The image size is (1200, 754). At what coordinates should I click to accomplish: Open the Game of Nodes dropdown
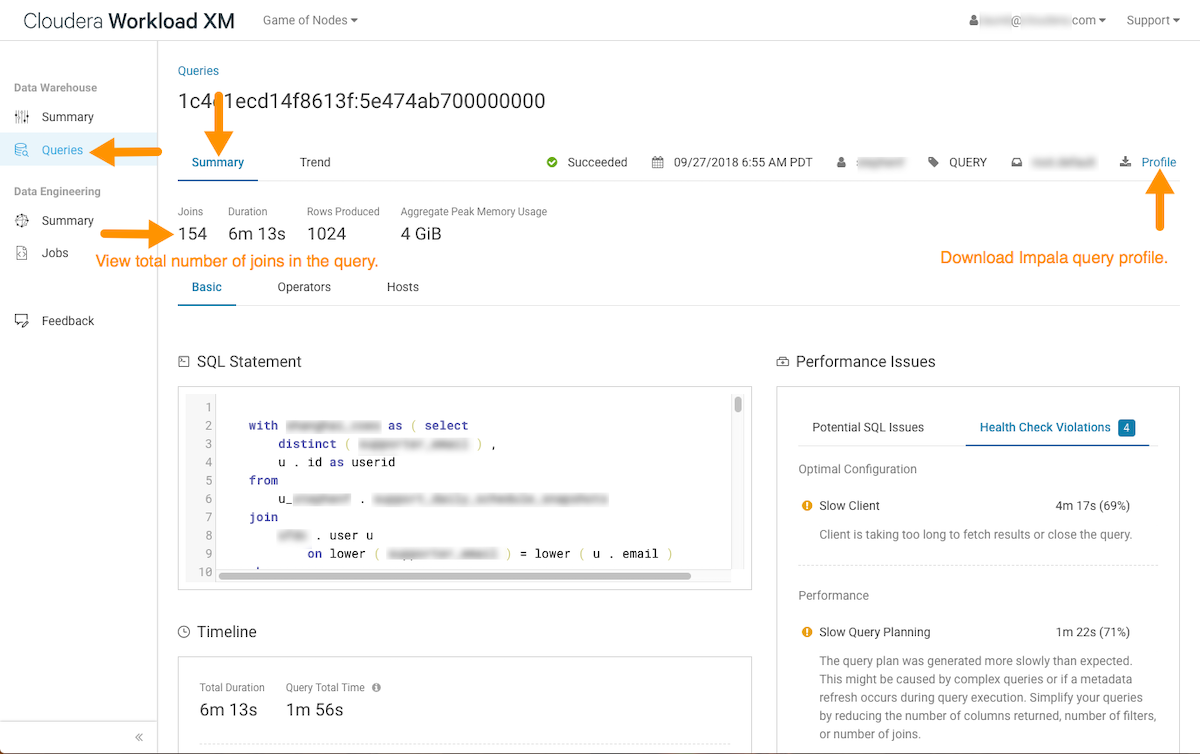pos(310,20)
